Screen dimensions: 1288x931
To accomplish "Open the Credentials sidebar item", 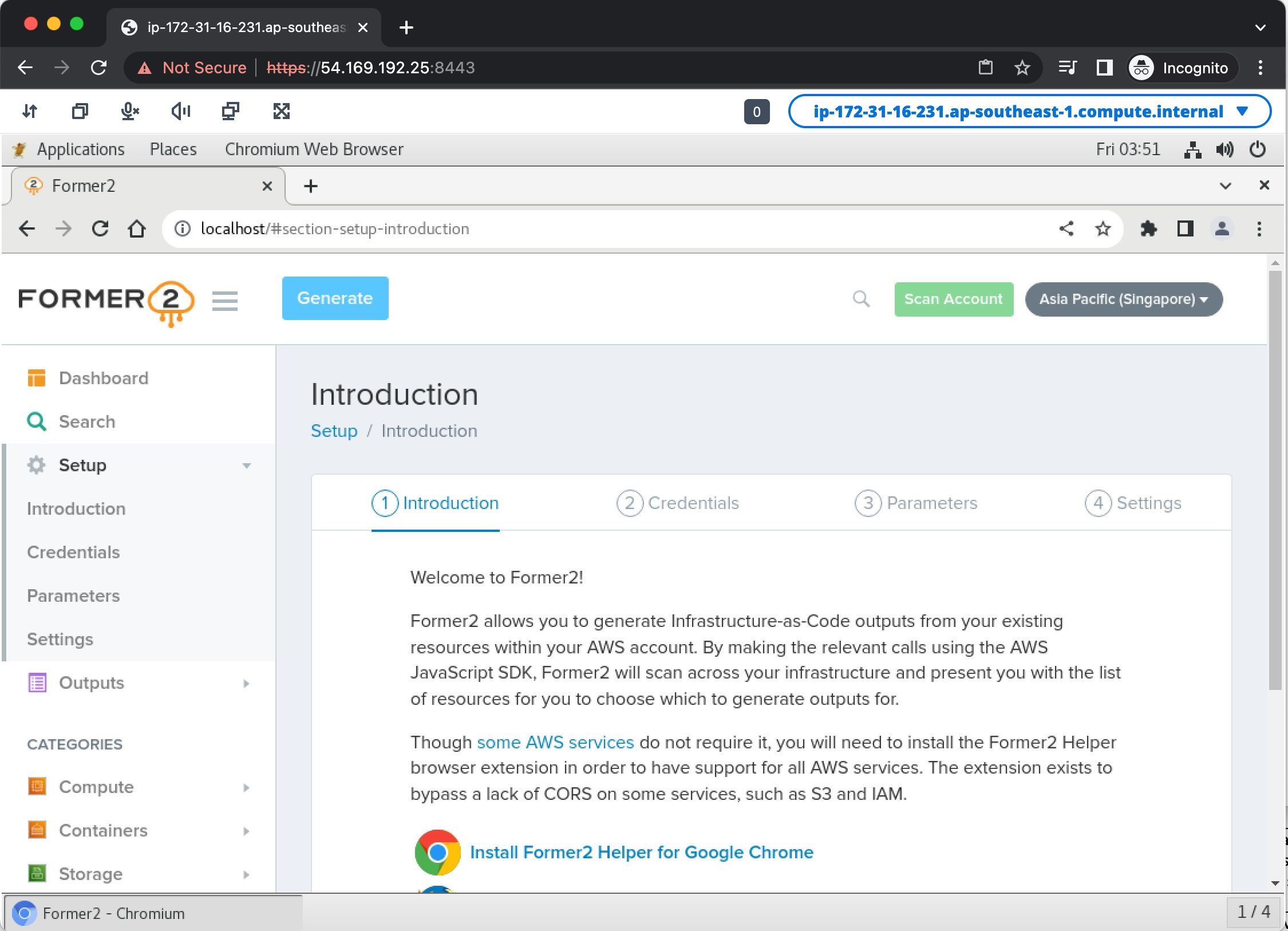I will (x=73, y=552).
